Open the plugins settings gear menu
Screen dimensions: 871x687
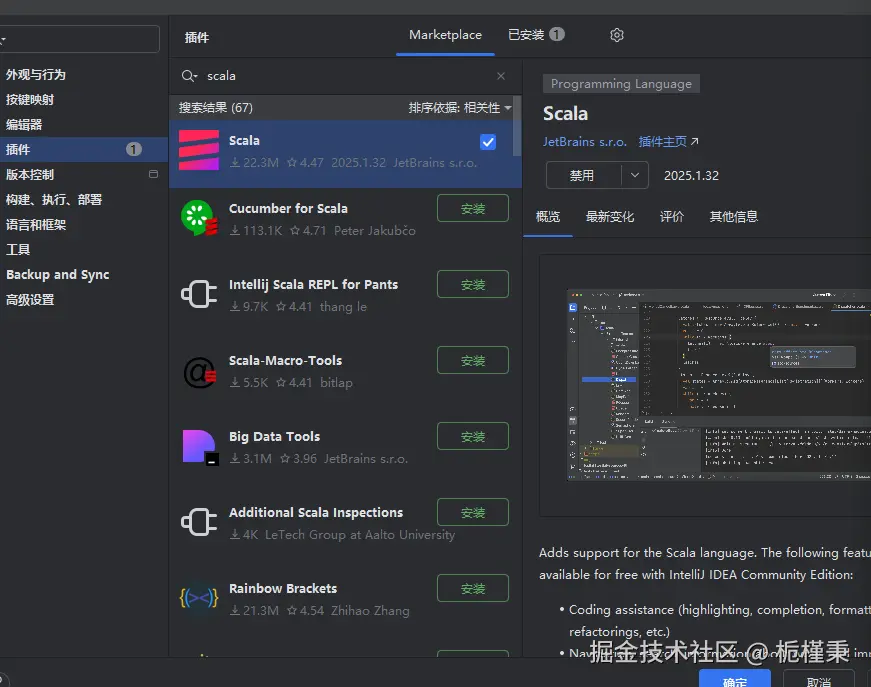click(x=616, y=35)
